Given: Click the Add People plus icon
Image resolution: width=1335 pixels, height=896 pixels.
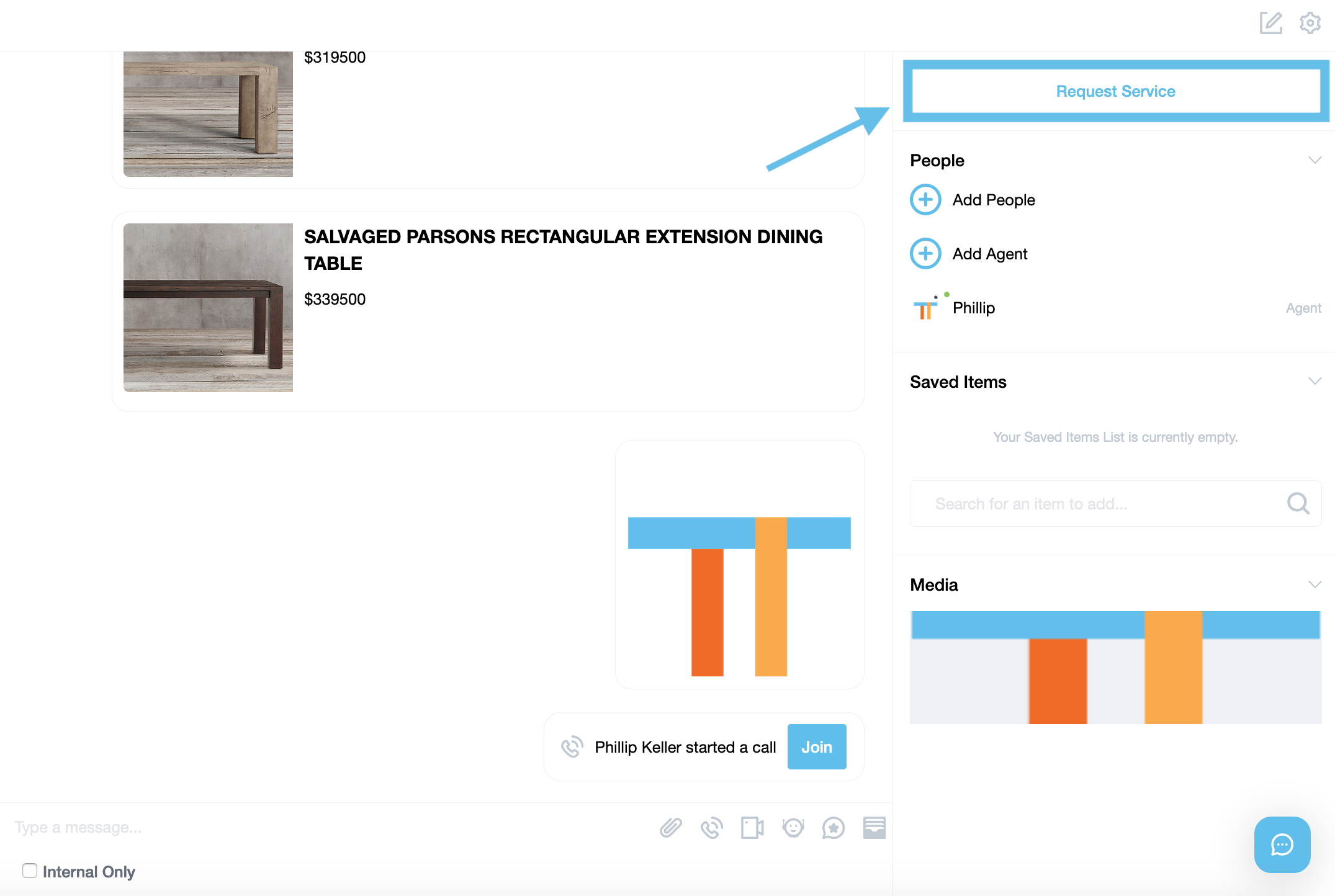Looking at the screenshot, I should [925, 200].
